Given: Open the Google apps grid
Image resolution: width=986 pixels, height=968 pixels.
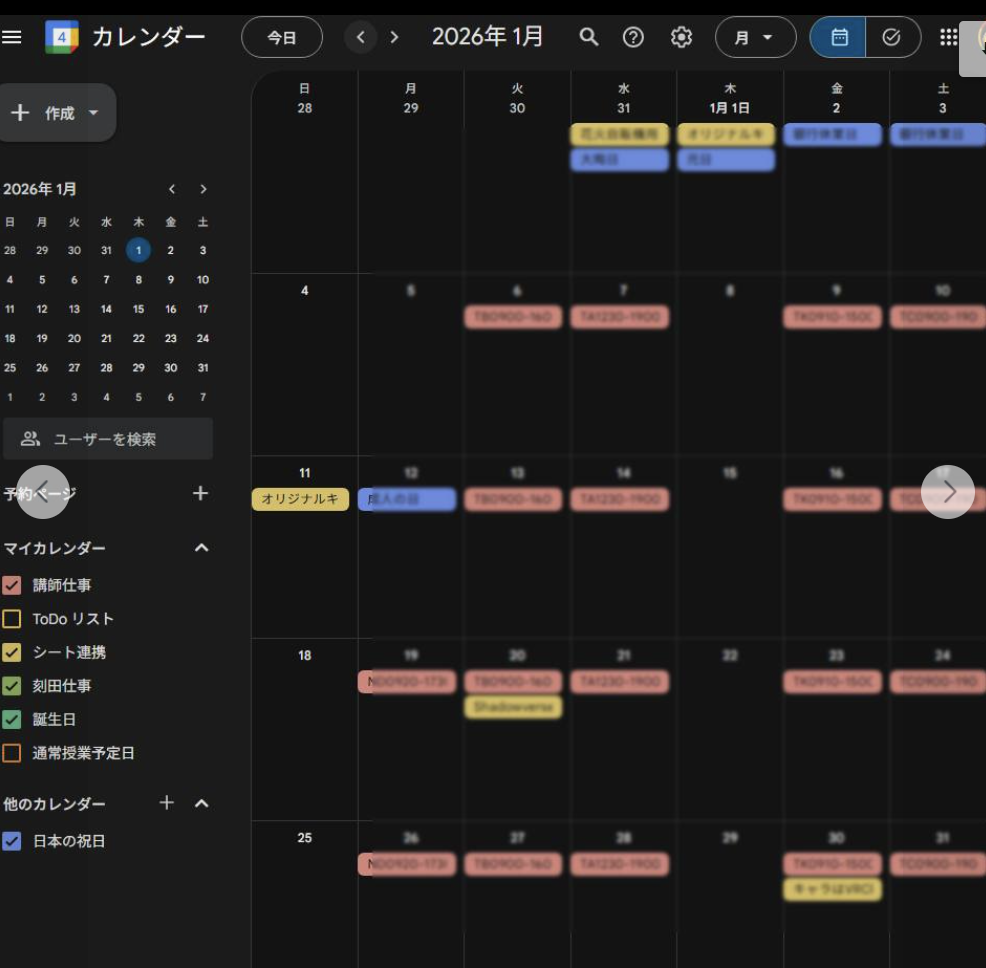Looking at the screenshot, I should [x=948, y=38].
